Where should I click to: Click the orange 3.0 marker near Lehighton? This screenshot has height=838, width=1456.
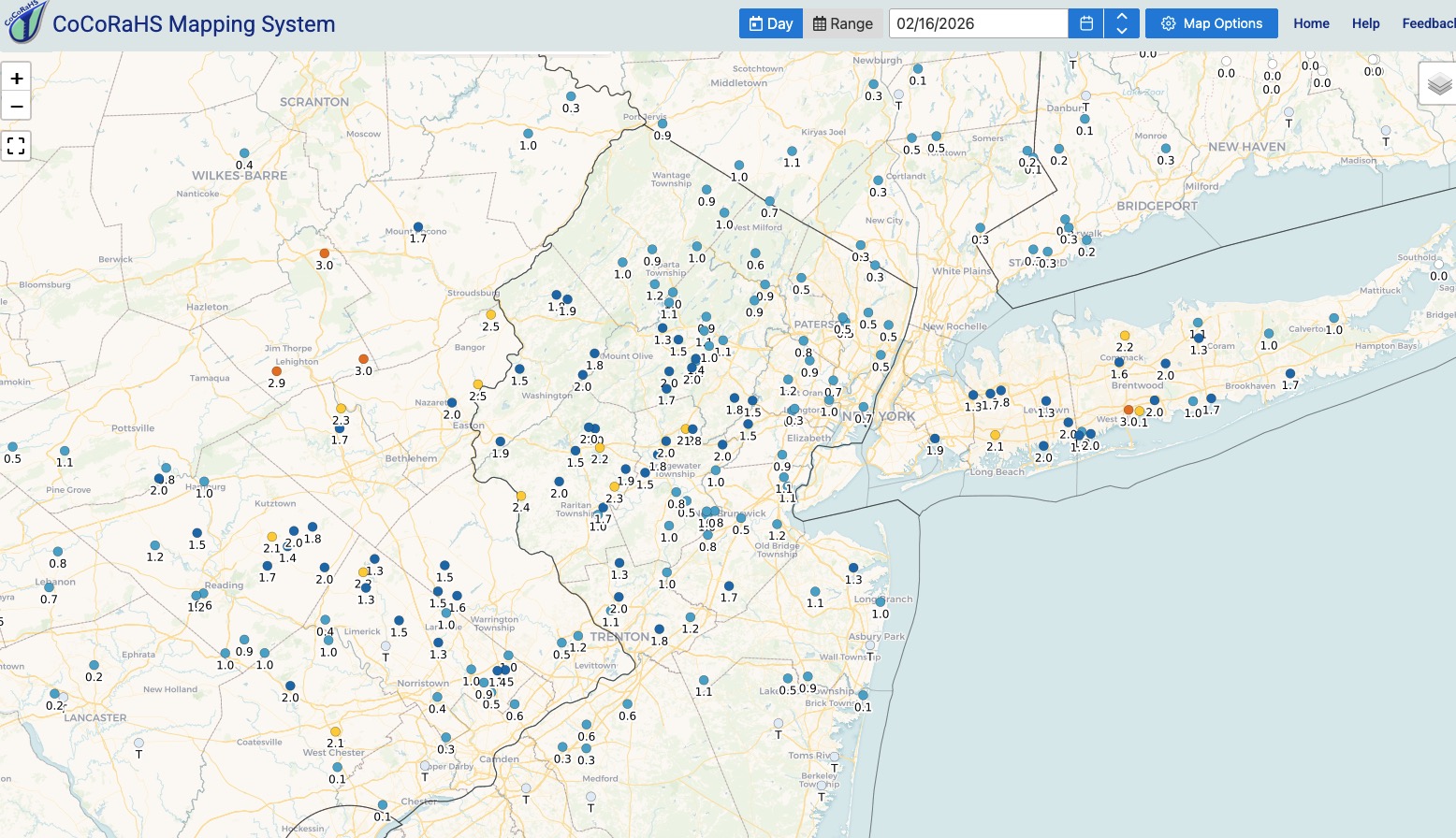click(363, 359)
